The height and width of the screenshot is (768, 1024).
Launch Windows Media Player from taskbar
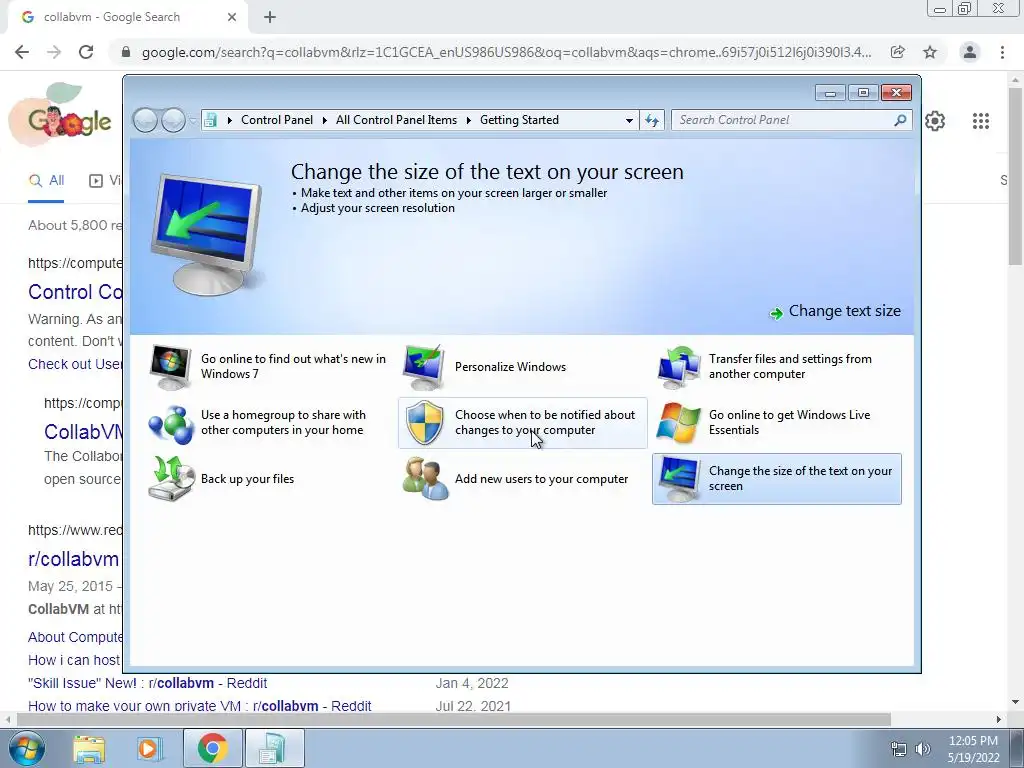[x=149, y=749]
